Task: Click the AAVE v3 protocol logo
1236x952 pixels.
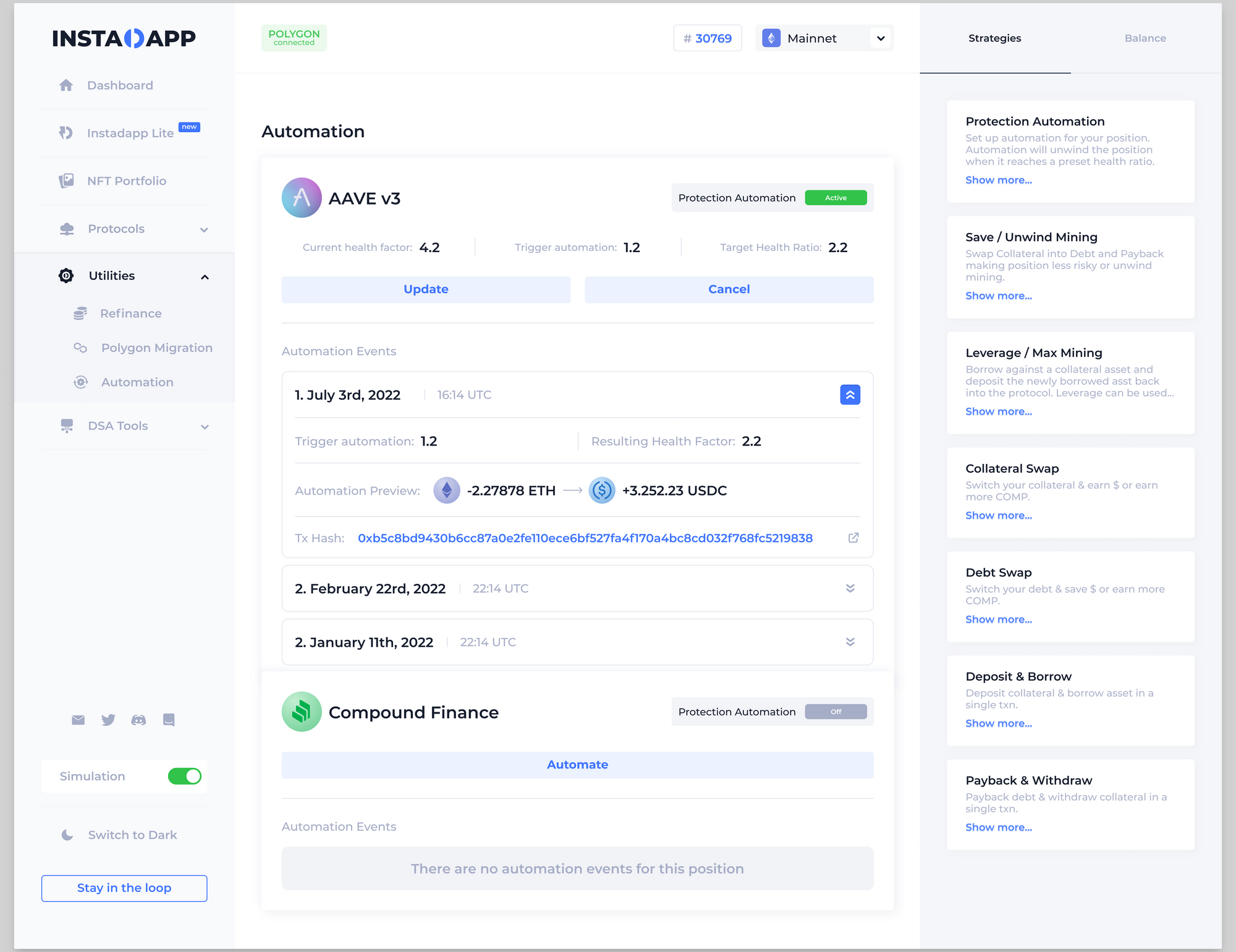Action: click(x=302, y=198)
